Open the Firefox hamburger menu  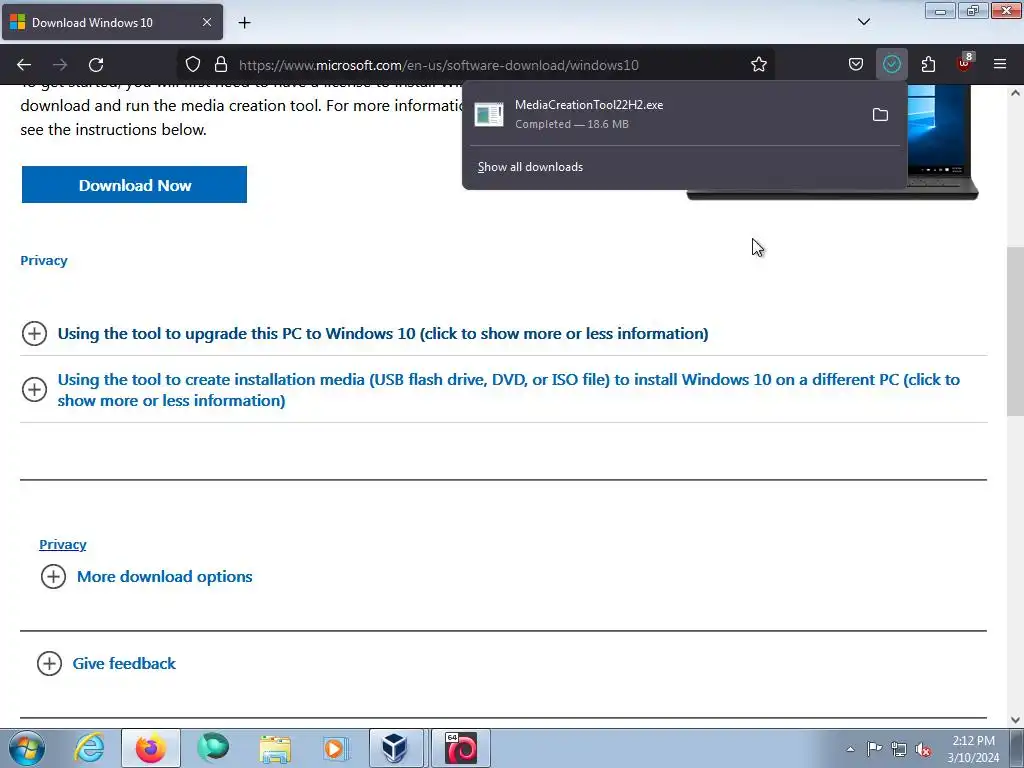[x=1000, y=64]
